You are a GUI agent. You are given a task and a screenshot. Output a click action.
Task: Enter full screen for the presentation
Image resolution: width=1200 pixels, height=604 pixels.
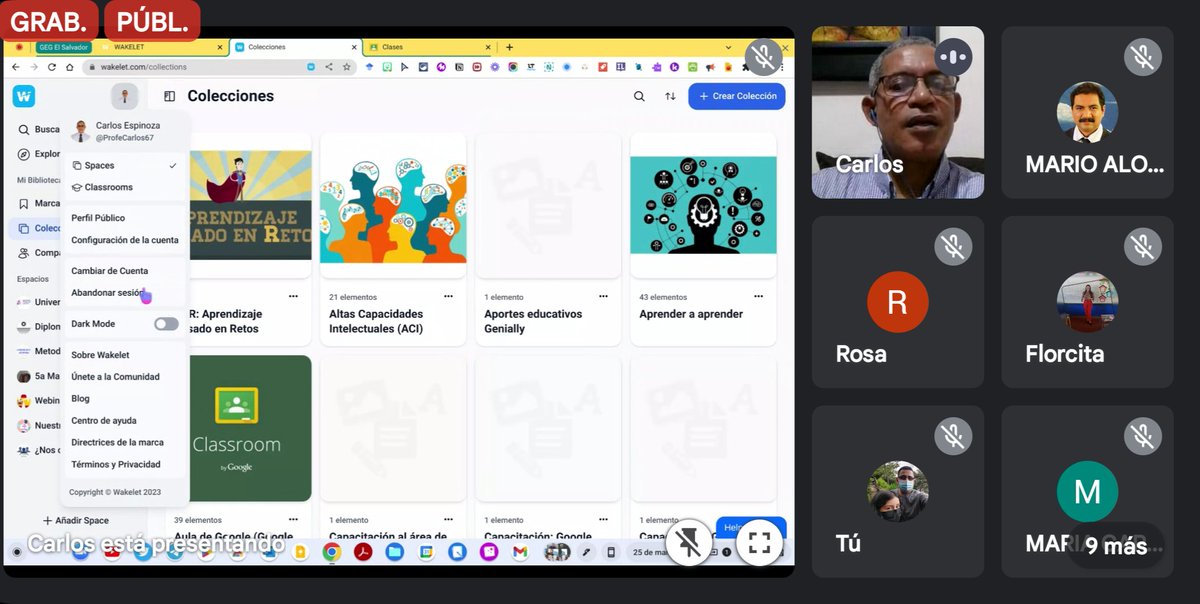point(759,543)
